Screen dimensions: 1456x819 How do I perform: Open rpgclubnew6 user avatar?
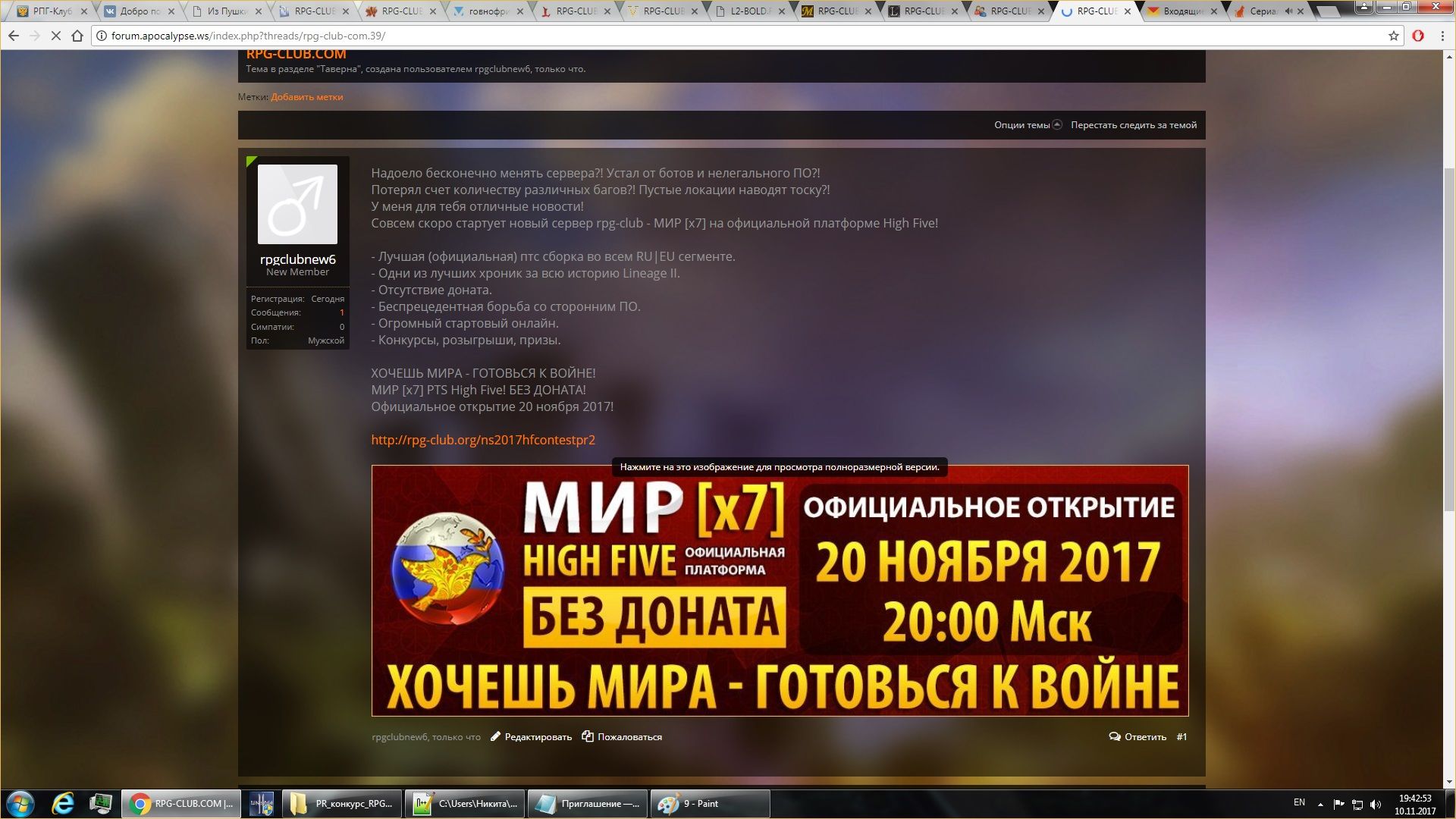[297, 204]
